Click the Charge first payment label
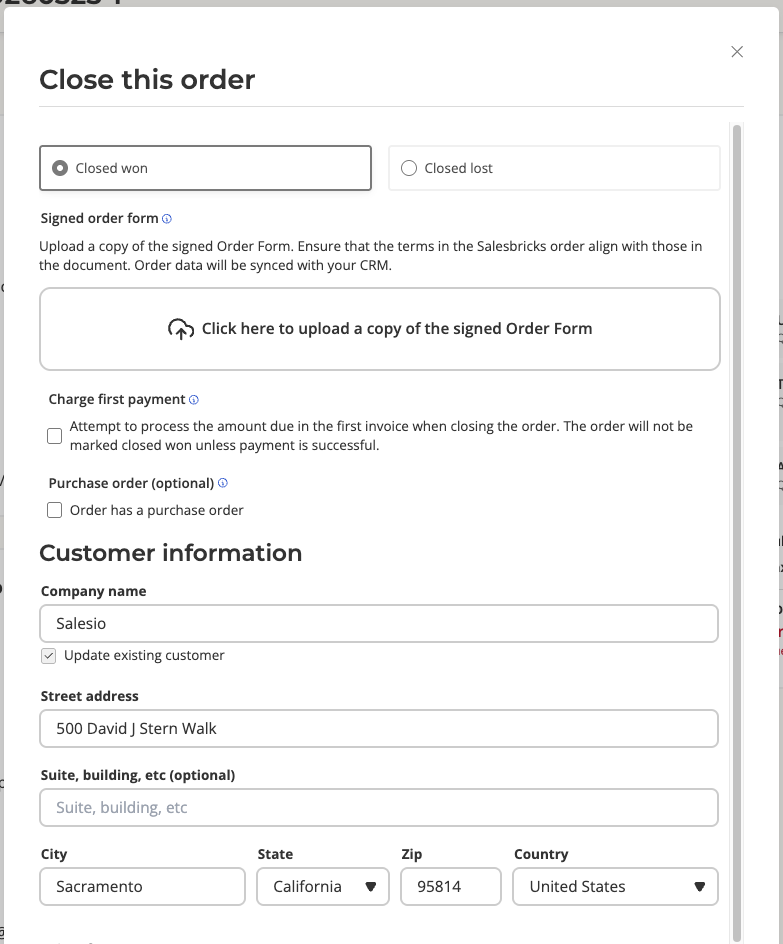The image size is (783, 944). 117,399
